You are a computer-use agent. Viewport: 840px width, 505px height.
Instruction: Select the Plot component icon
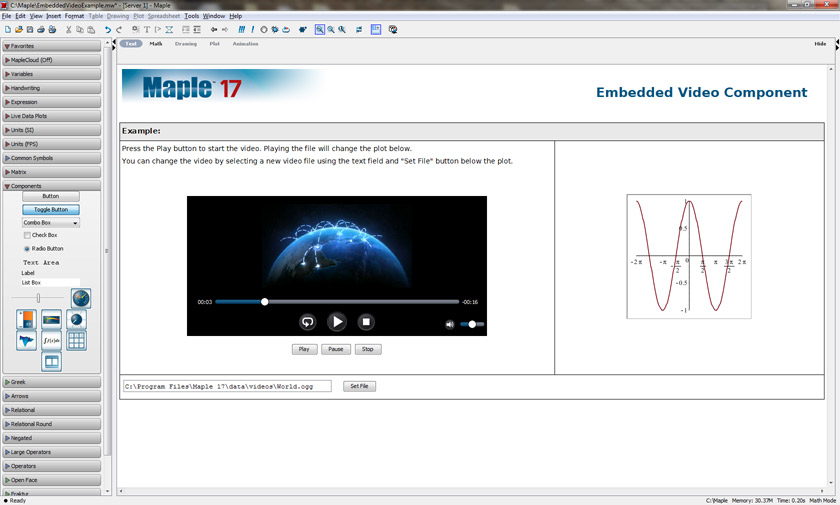tap(26, 341)
